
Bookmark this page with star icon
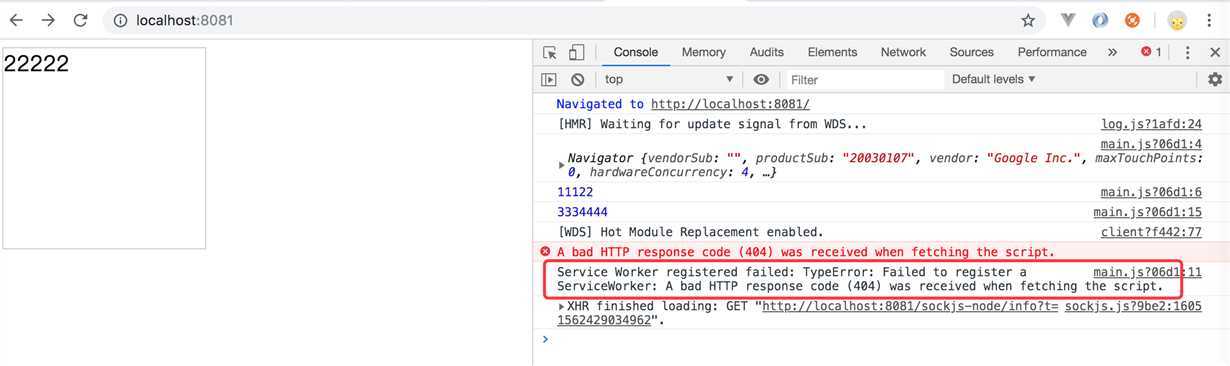click(x=1028, y=20)
